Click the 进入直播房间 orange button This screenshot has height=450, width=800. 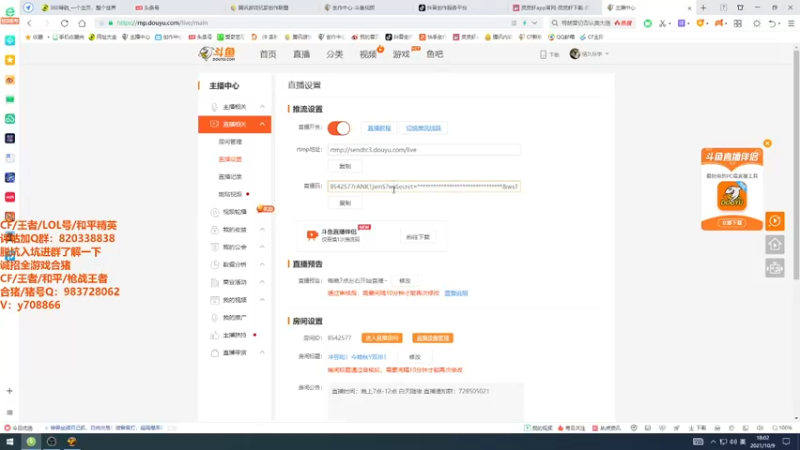tap(382, 338)
